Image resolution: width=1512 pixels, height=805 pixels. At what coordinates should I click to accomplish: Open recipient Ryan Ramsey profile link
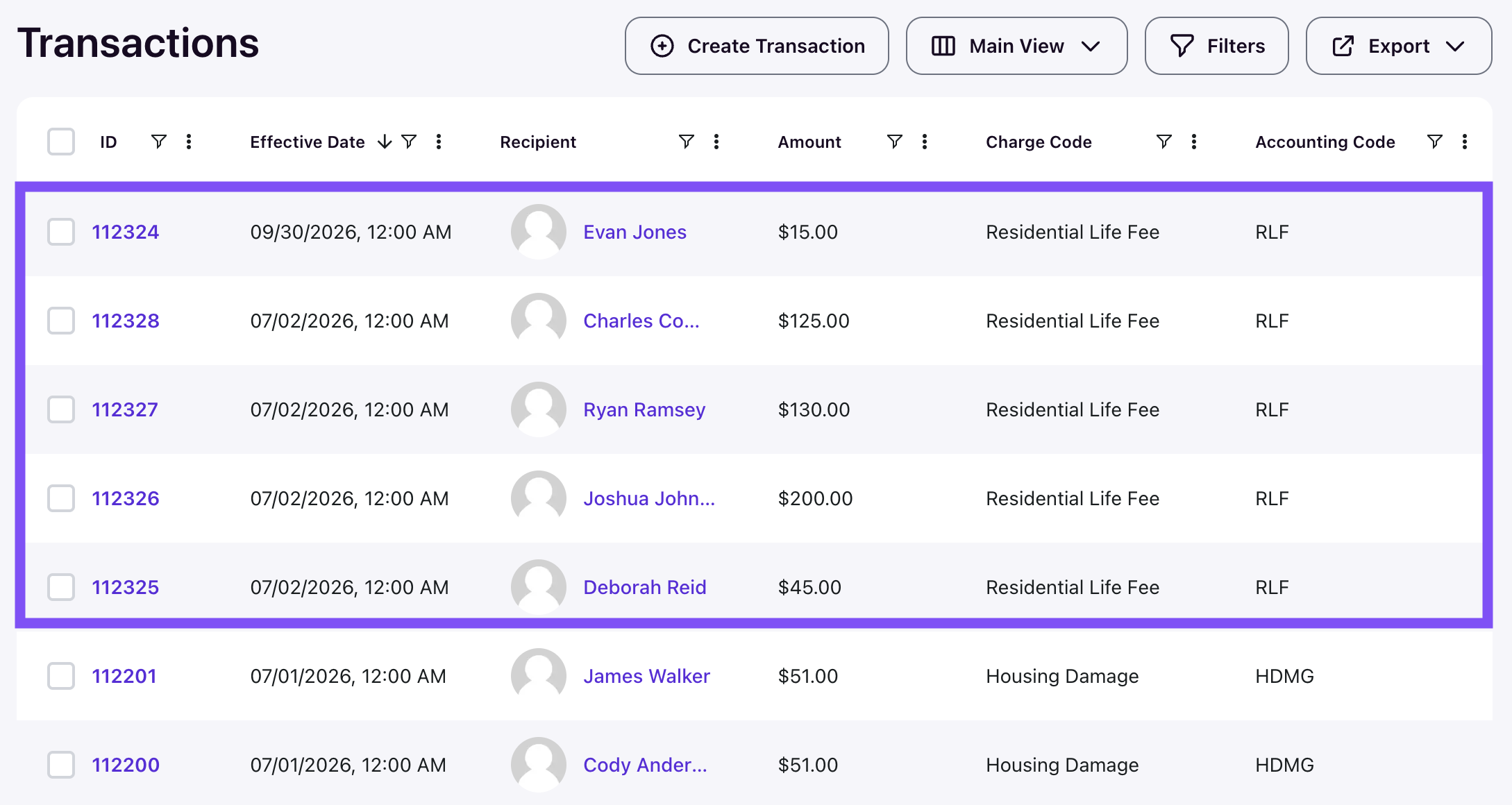click(x=644, y=409)
